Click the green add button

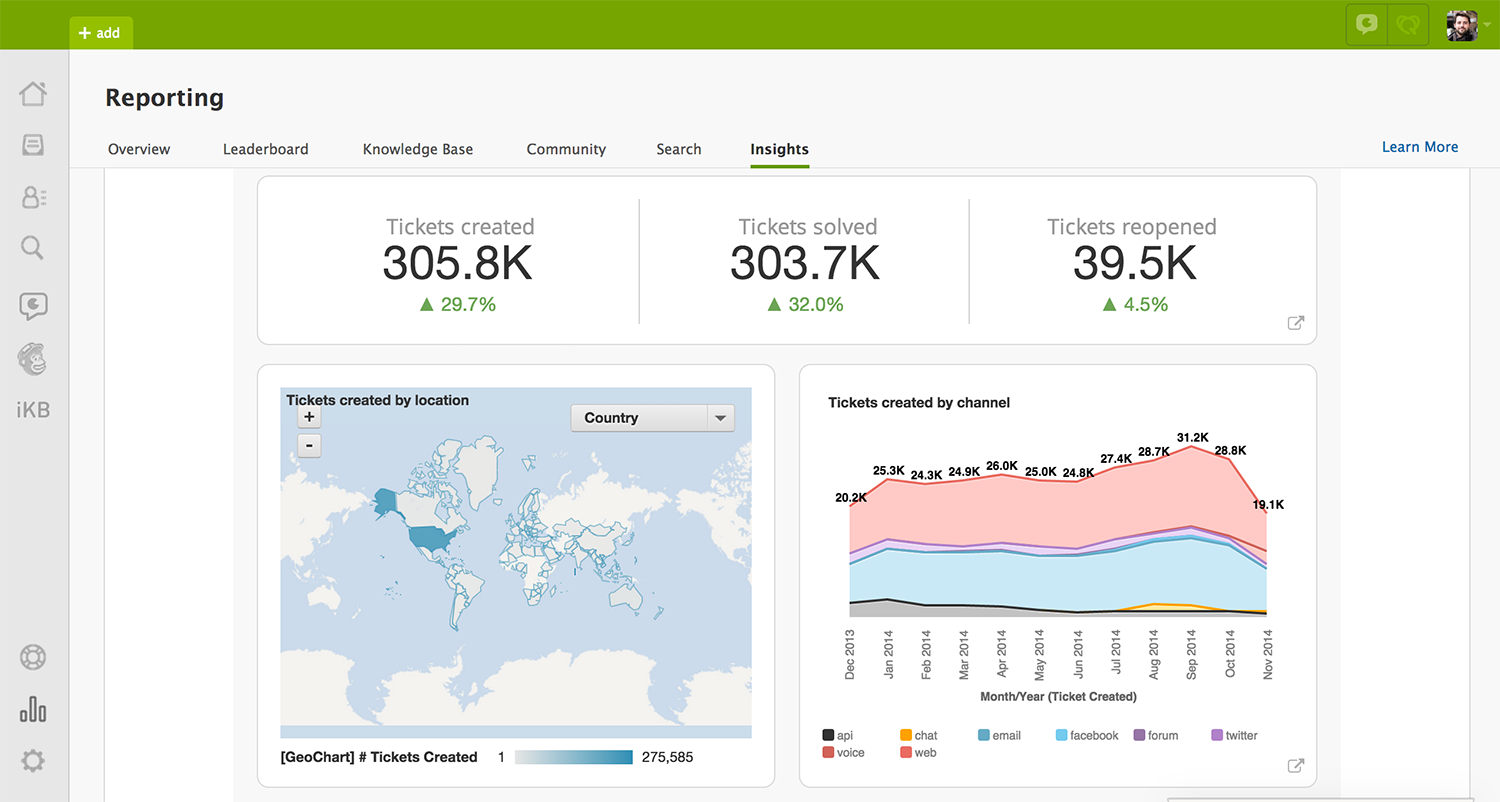(100, 33)
